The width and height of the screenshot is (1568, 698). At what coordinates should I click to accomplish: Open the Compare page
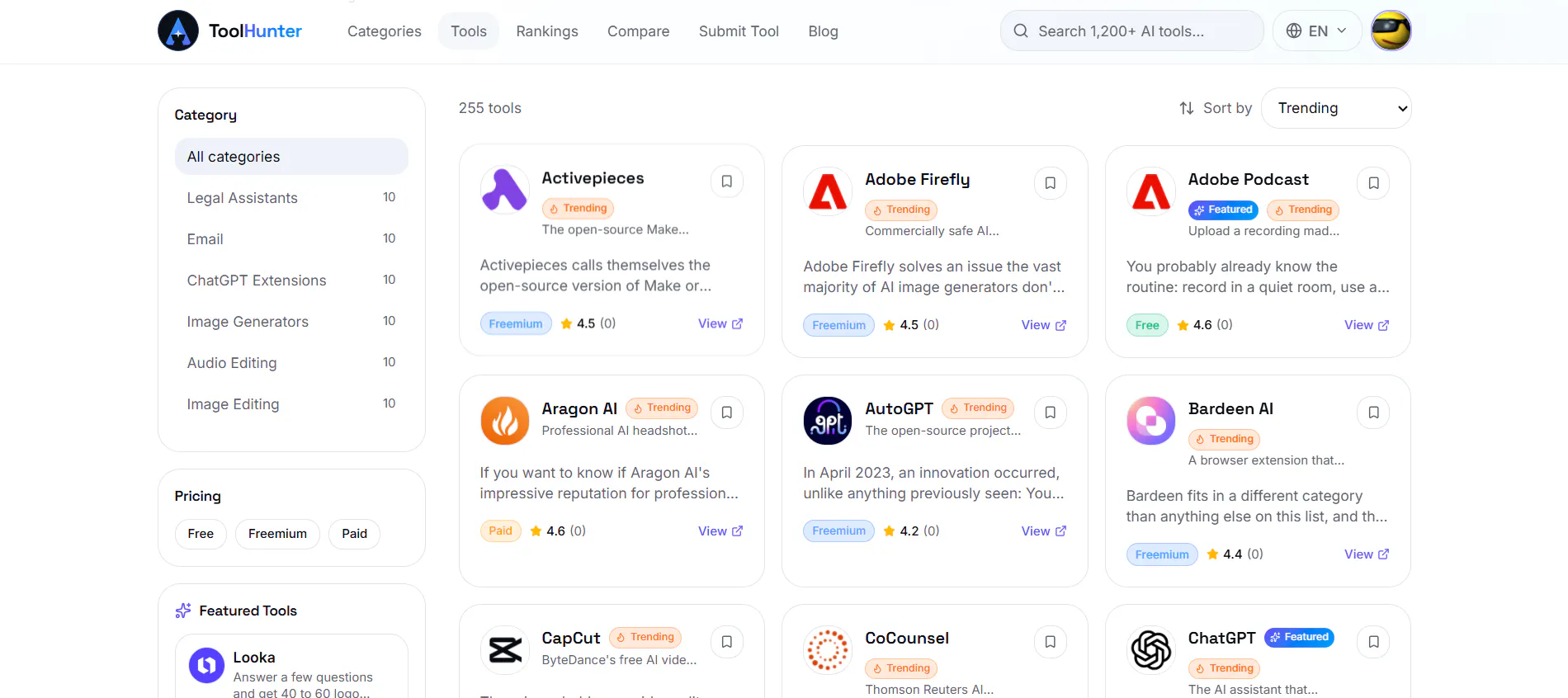(639, 31)
